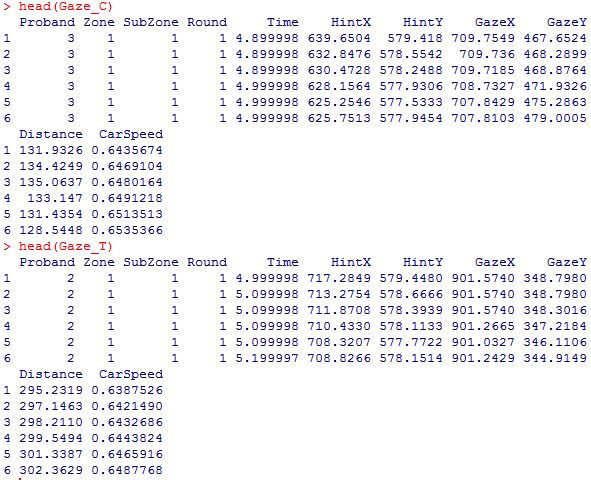Select CarSpeed value 0.6469104
The width and height of the screenshot is (591, 480).
[127, 166]
